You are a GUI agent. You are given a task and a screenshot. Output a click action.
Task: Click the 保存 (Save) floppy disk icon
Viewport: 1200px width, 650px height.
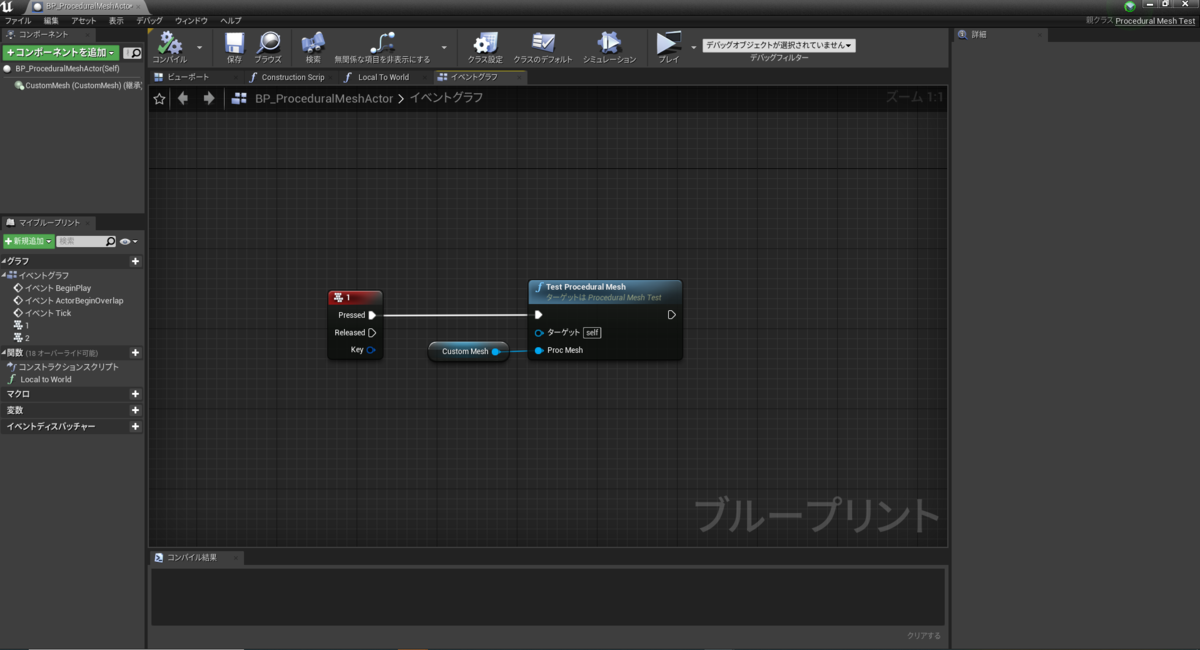(234, 43)
